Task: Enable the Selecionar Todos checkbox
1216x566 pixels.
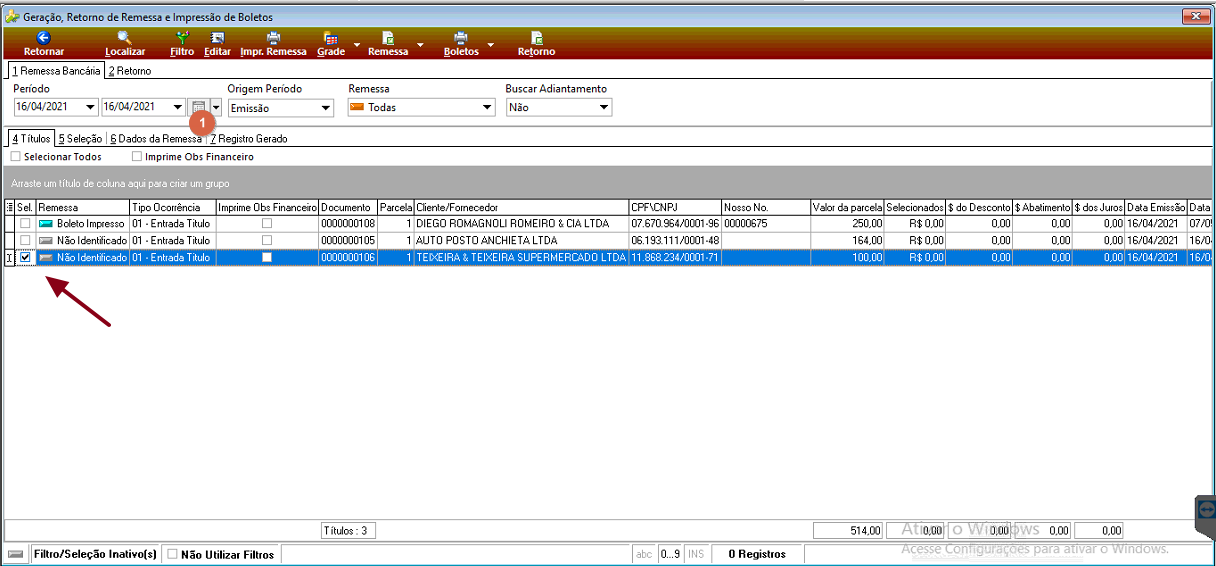Action: point(15,157)
